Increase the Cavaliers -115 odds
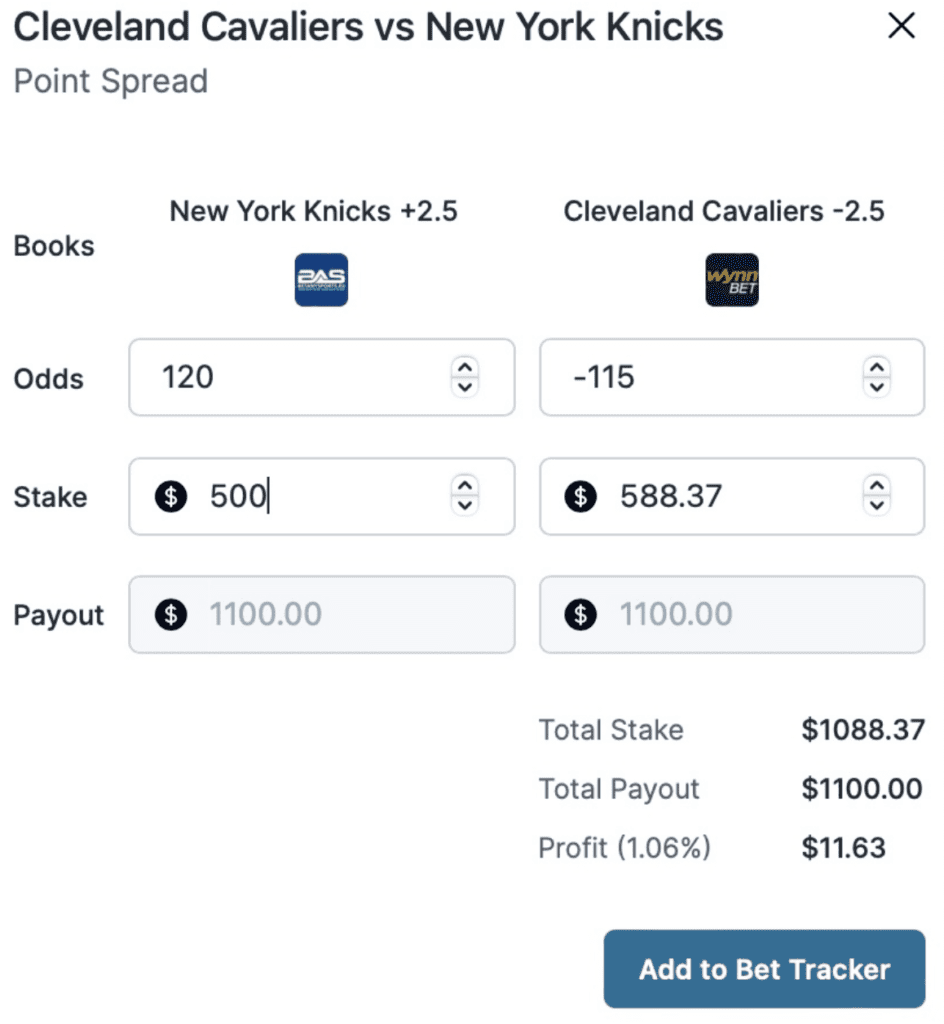 [x=877, y=367]
